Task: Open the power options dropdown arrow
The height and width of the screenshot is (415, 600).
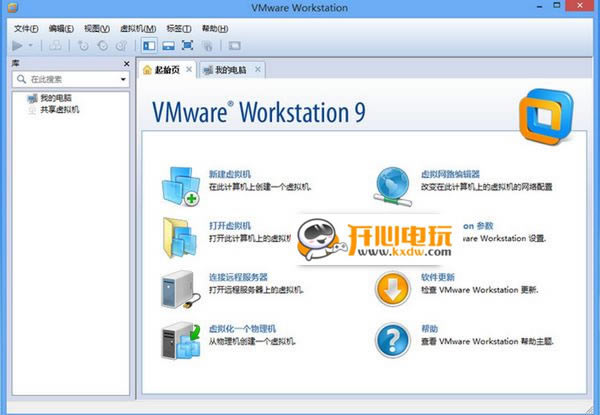Action: tap(31, 46)
